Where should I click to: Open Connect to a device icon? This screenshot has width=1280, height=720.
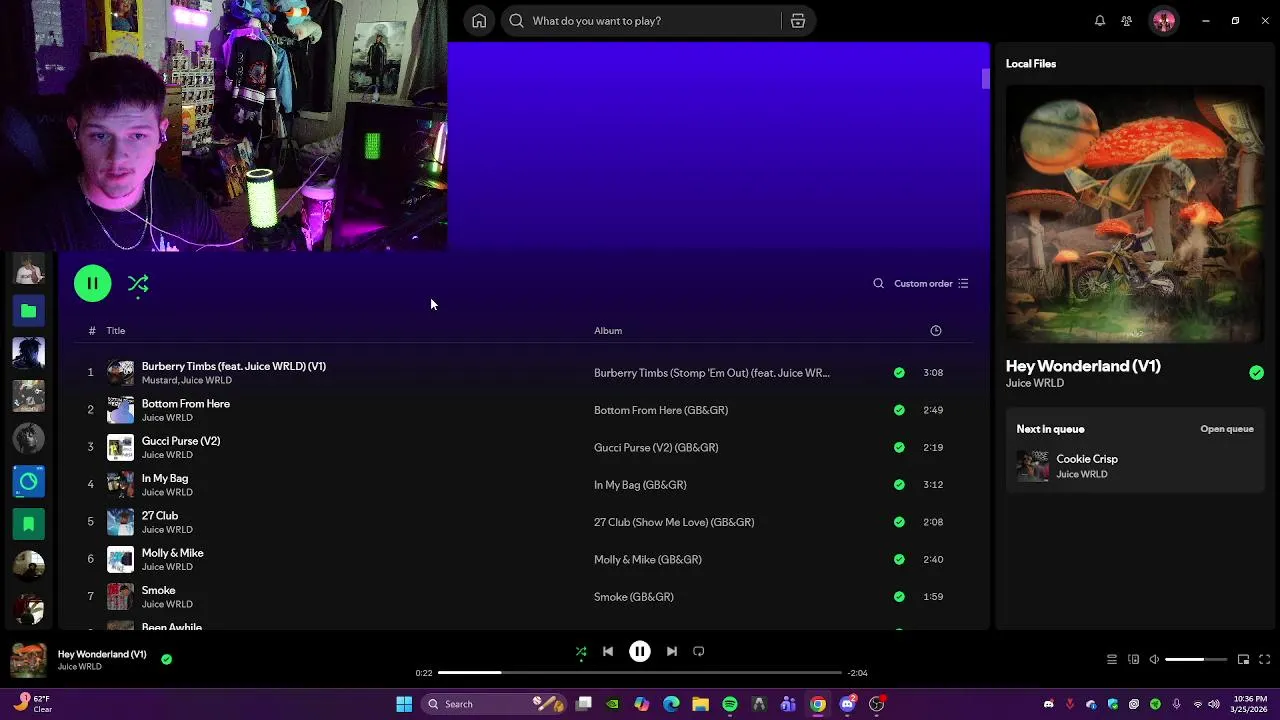pyautogui.click(x=1133, y=660)
